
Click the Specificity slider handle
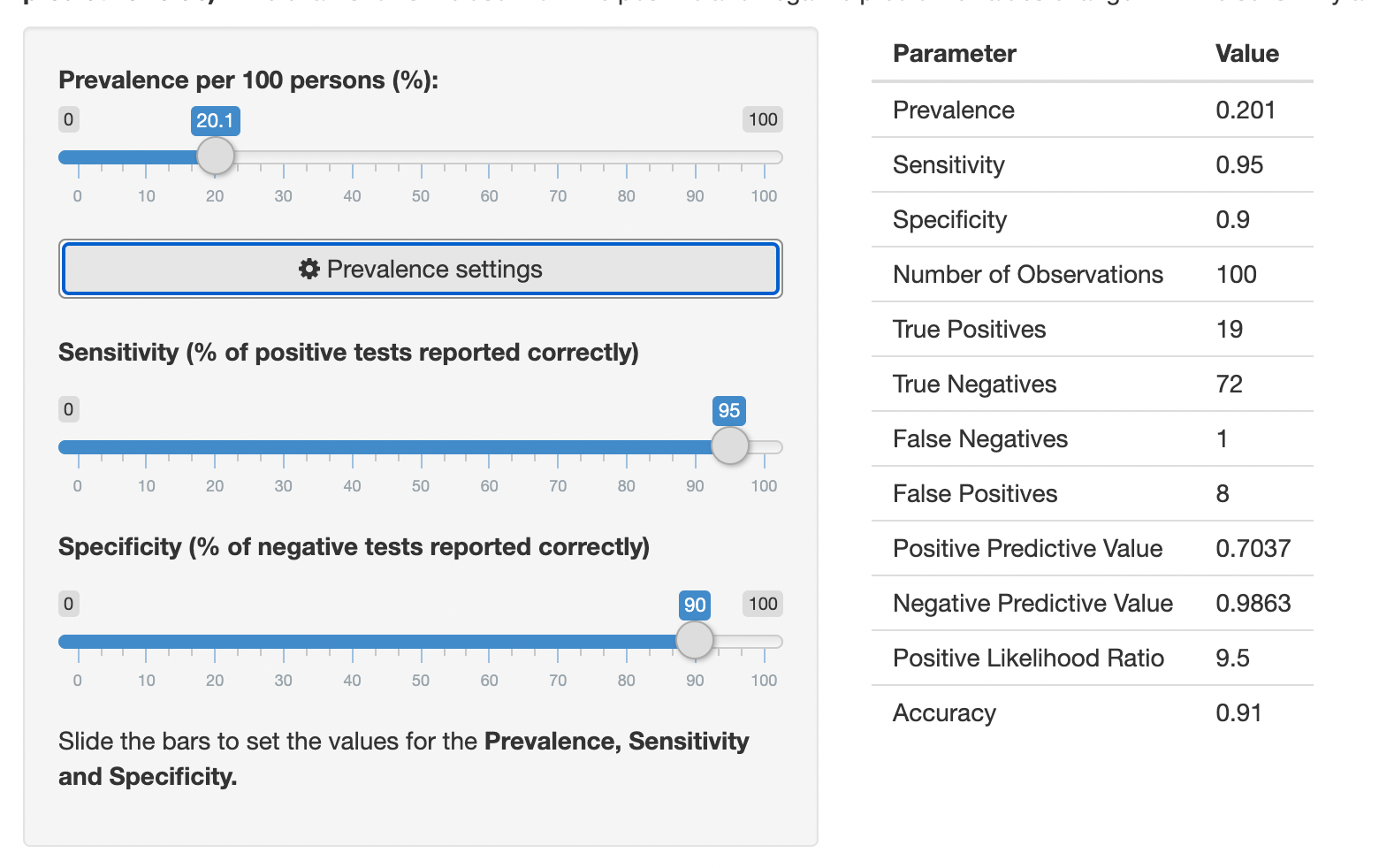[x=695, y=641]
